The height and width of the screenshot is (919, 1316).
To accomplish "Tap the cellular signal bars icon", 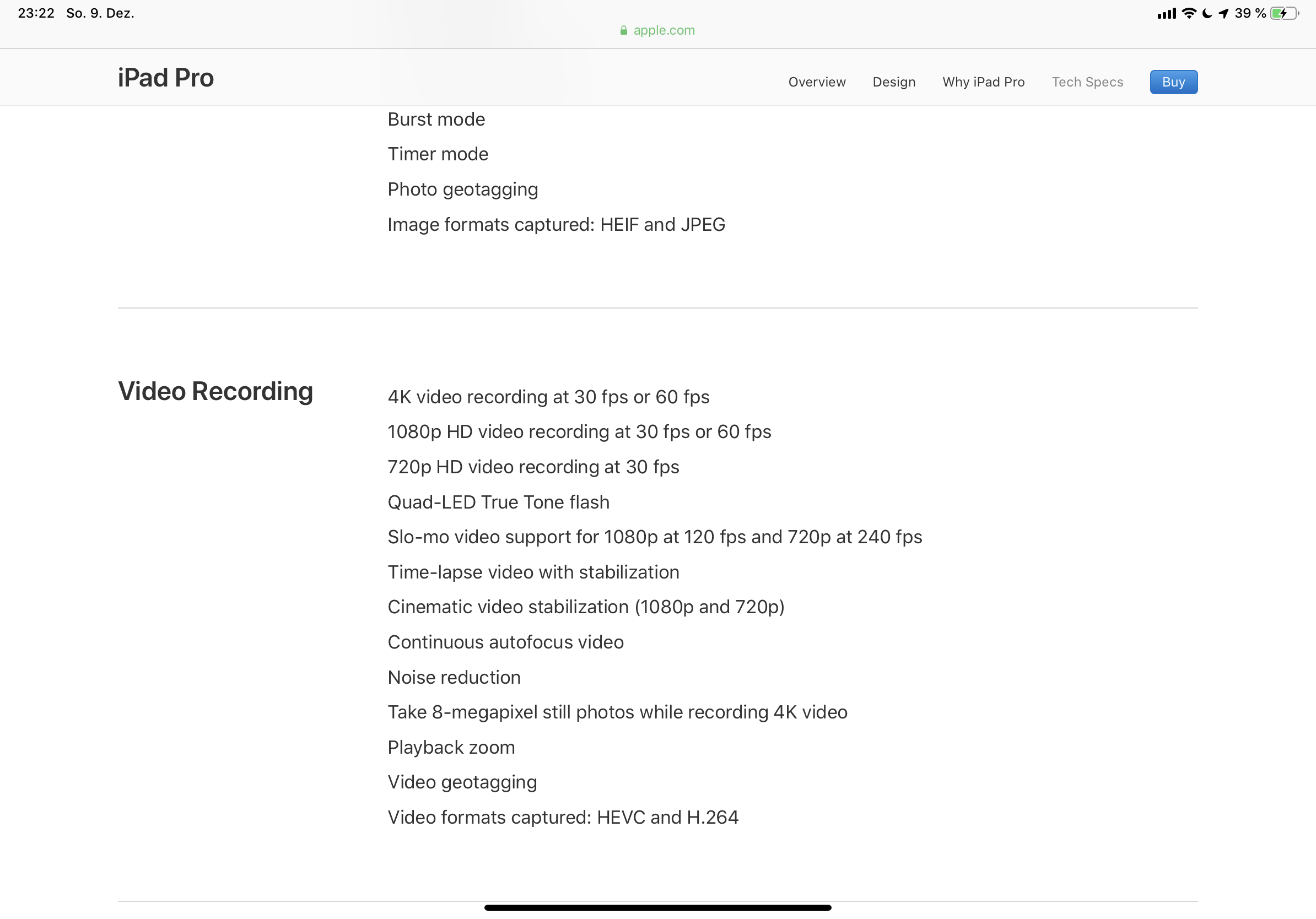I will coord(1167,14).
